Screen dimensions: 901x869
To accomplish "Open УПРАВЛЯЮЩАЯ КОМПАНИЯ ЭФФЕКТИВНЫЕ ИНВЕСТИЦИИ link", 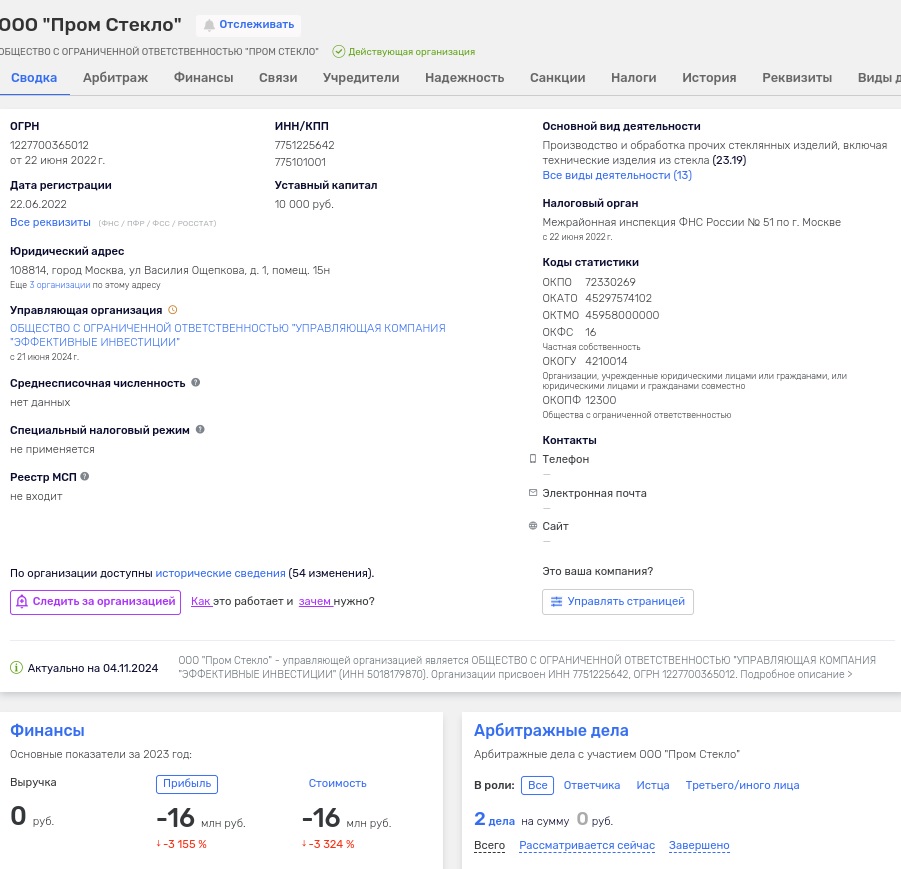I will (x=228, y=335).
